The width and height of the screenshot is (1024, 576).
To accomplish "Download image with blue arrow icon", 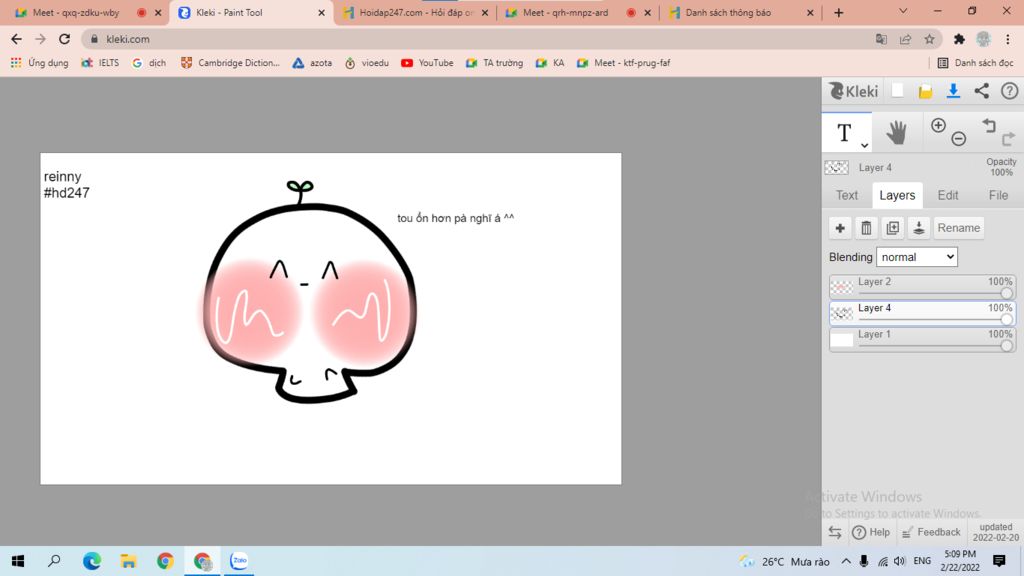I will click(x=953, y=91).
